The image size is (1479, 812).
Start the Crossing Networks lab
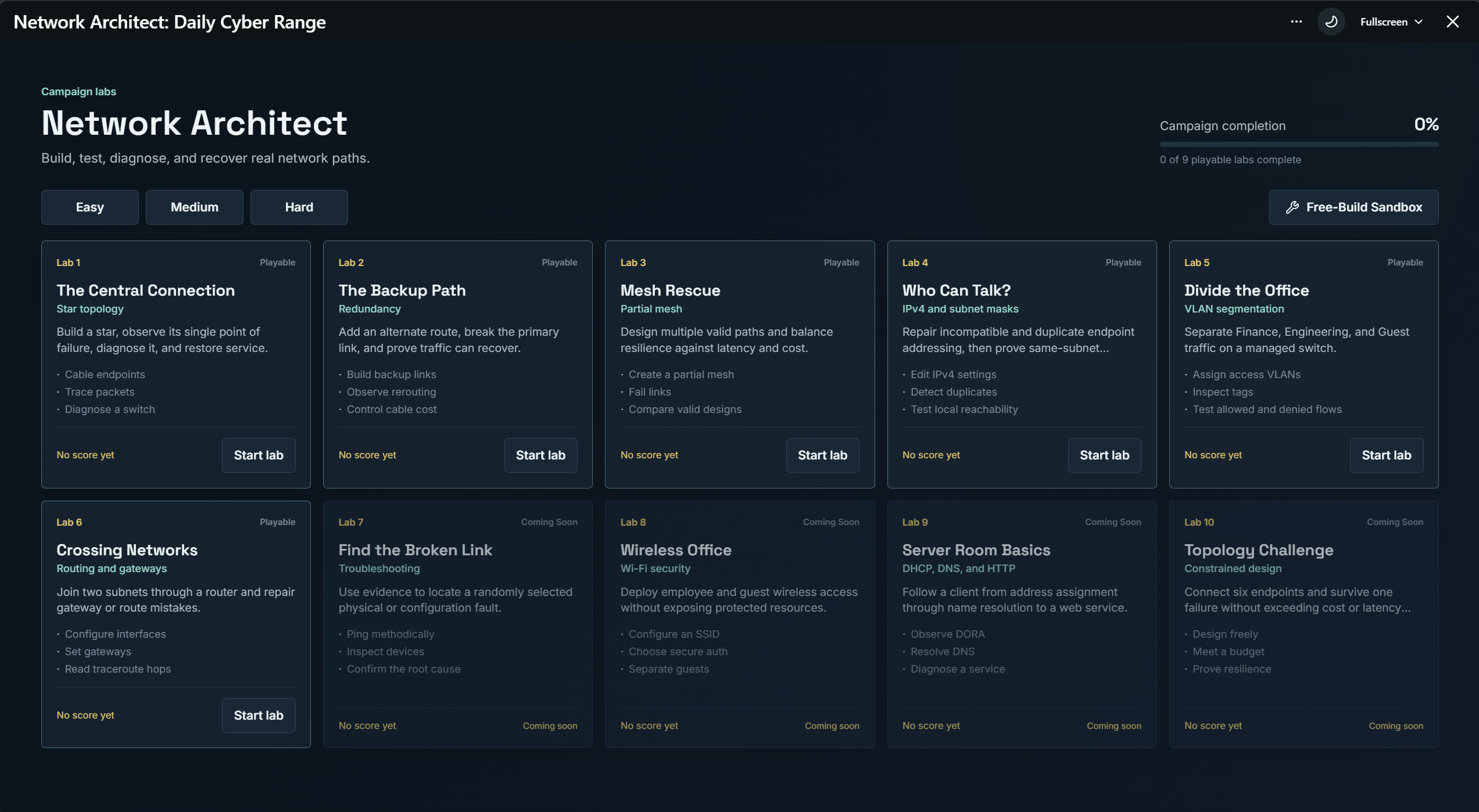(x=259, y=716)
